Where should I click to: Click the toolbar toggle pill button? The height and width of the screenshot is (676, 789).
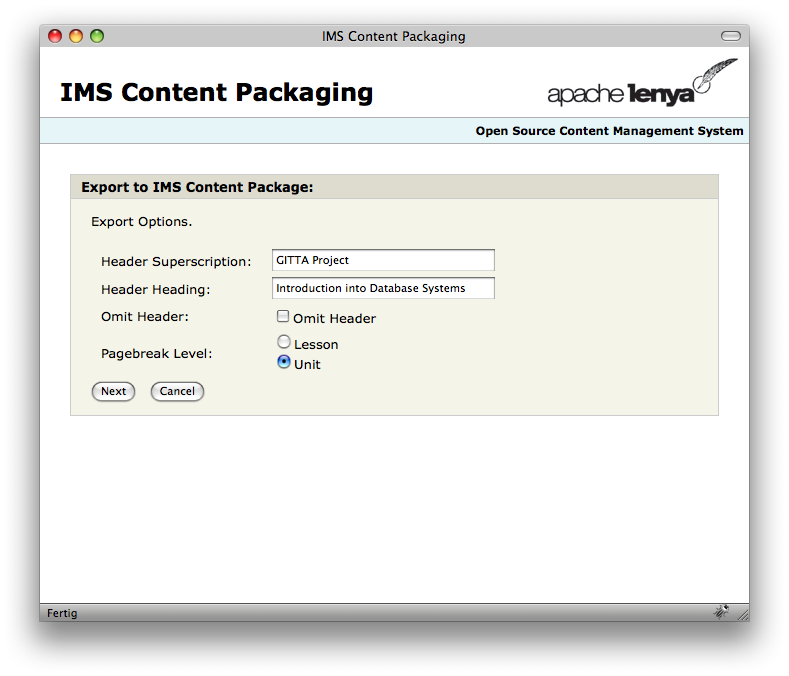731,36
